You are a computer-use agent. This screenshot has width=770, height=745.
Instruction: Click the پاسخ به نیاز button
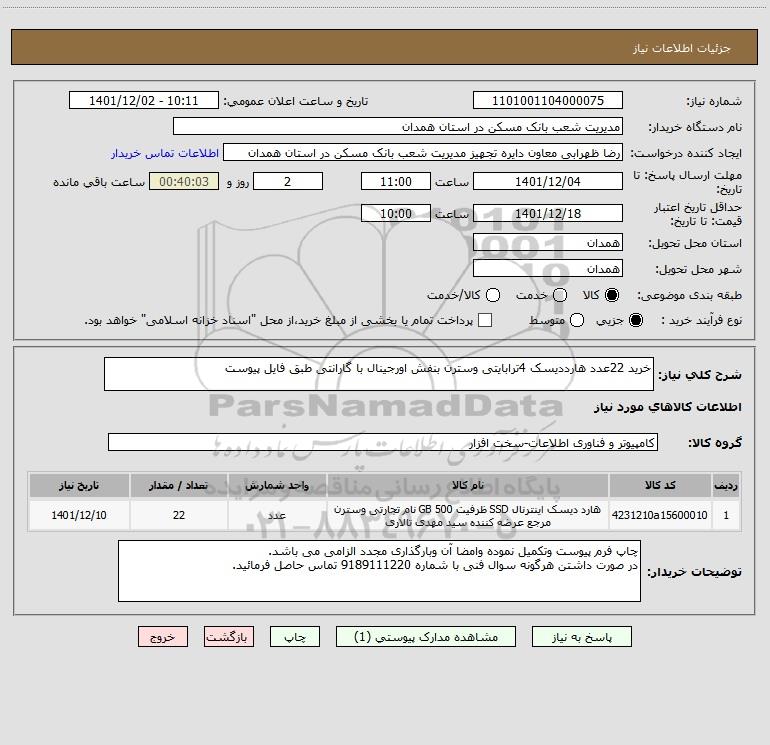click(582, 637)
